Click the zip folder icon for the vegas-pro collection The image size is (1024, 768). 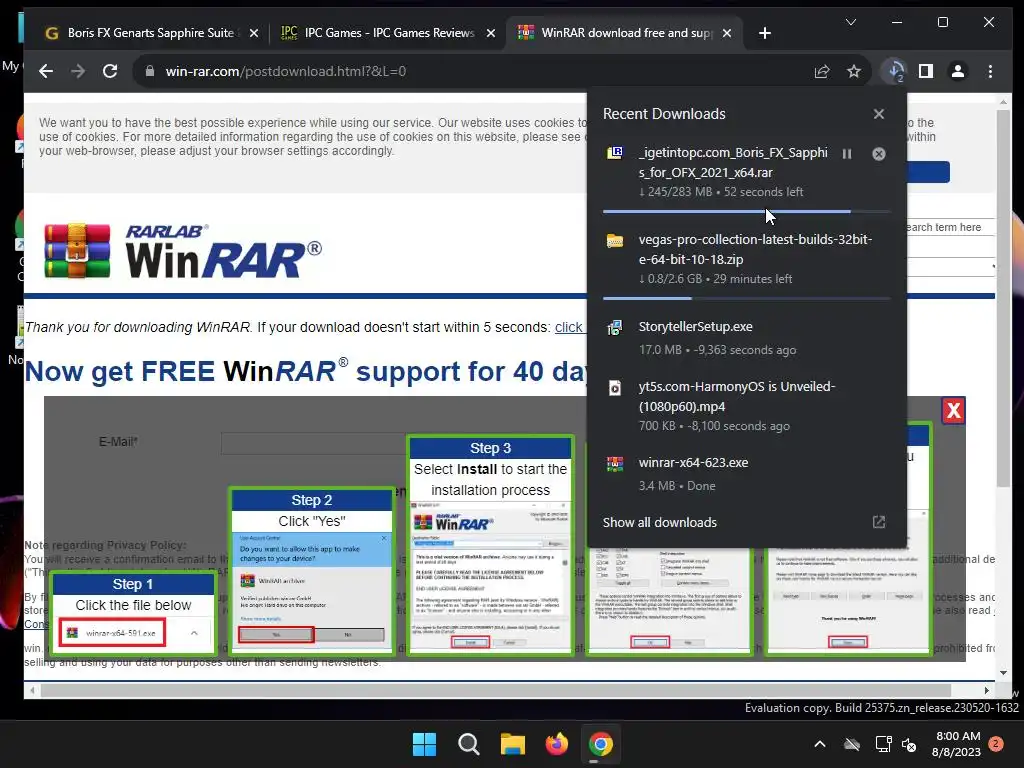coord(615,240)
